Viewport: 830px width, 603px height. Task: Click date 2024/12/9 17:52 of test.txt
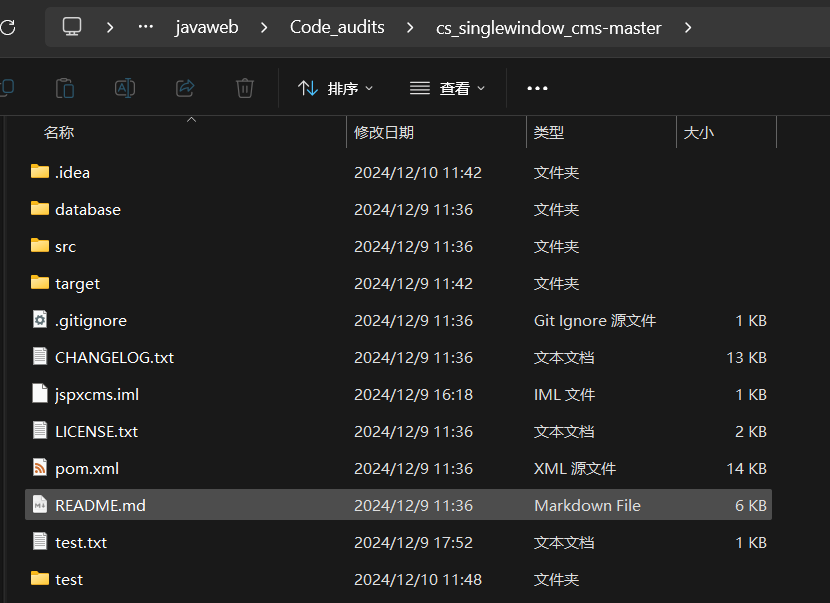pos(413,543)
